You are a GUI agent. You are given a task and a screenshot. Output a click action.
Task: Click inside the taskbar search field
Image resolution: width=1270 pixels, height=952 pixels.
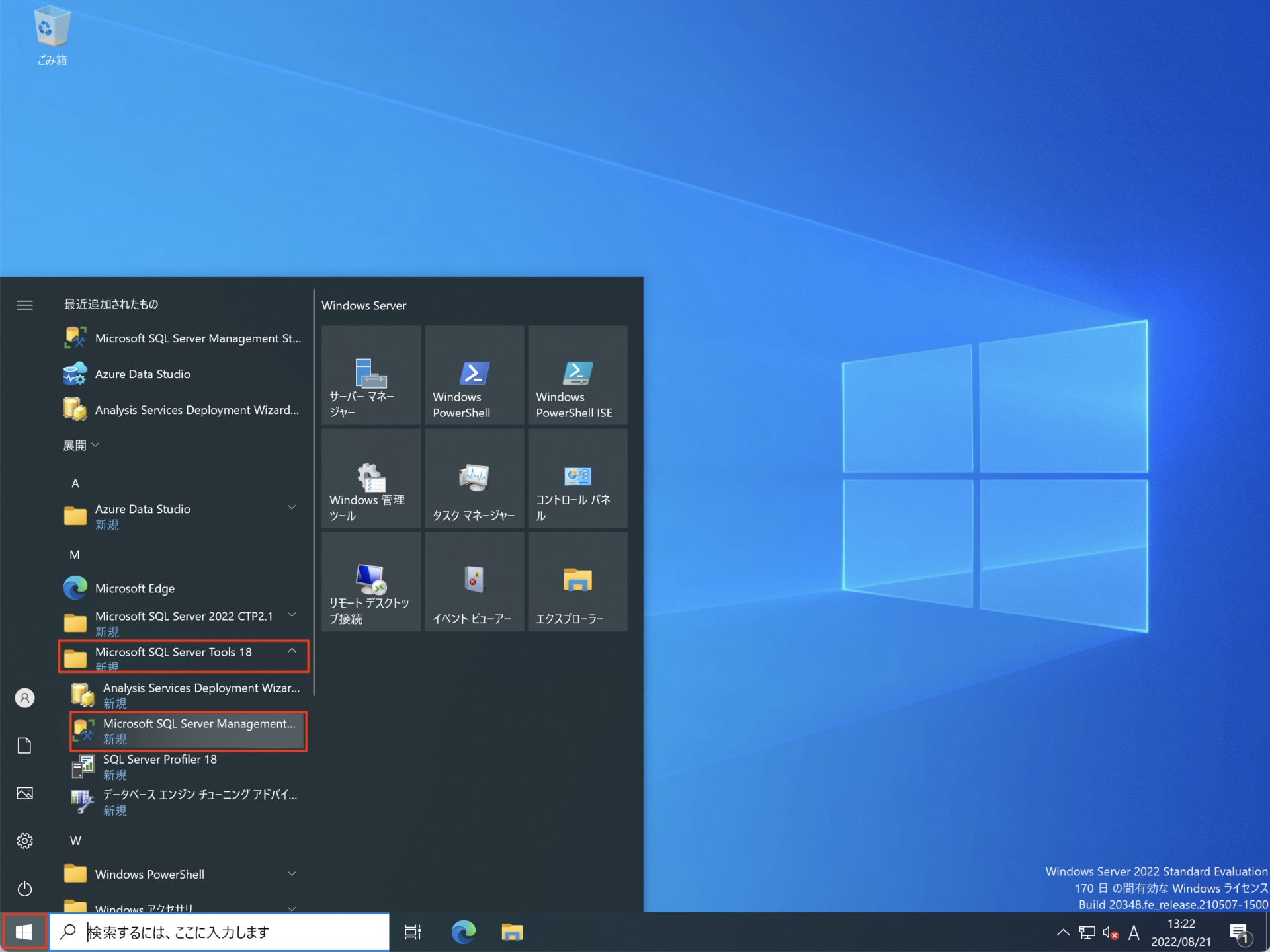(218, 932)
